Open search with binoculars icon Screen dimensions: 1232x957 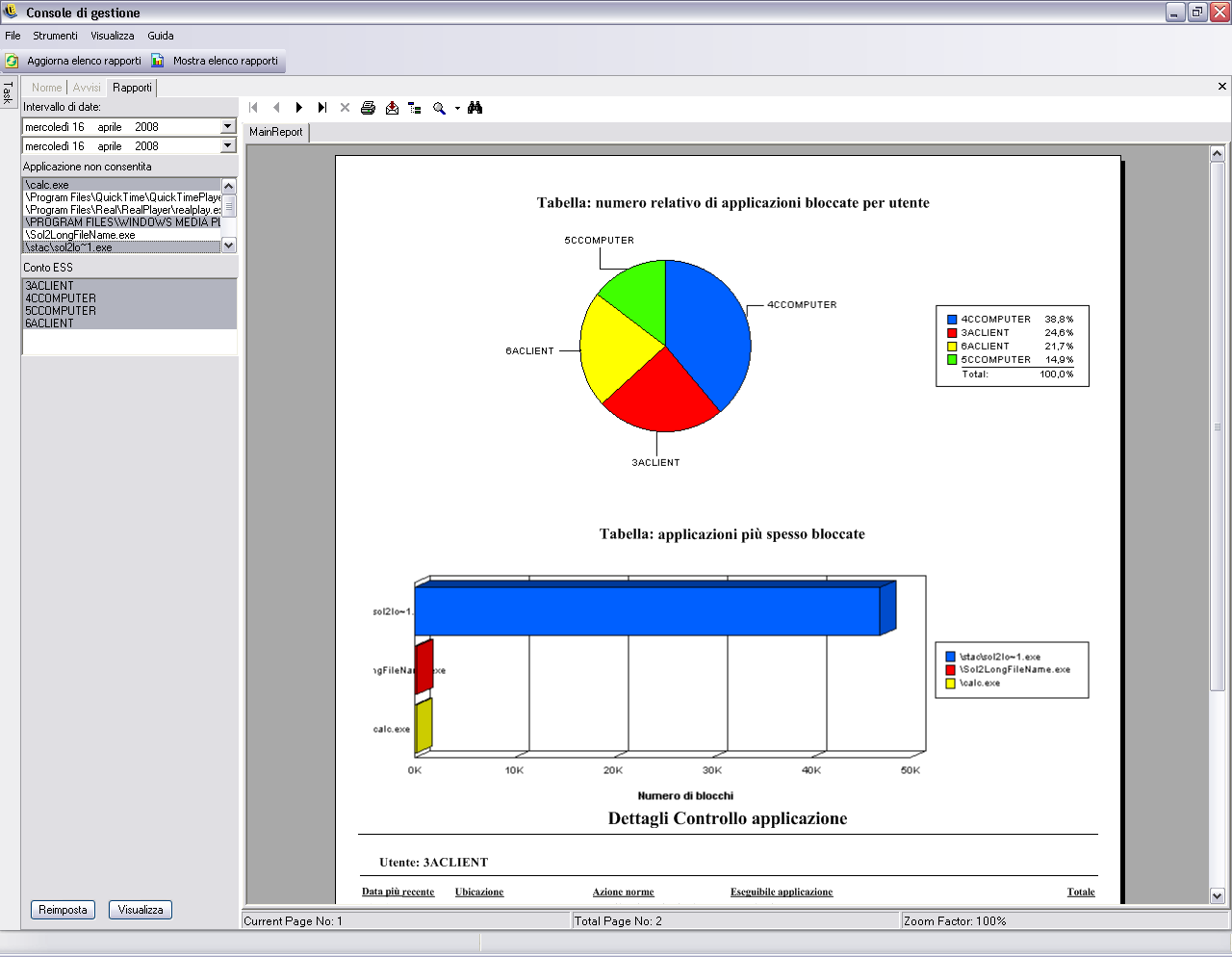coord(475,108)
